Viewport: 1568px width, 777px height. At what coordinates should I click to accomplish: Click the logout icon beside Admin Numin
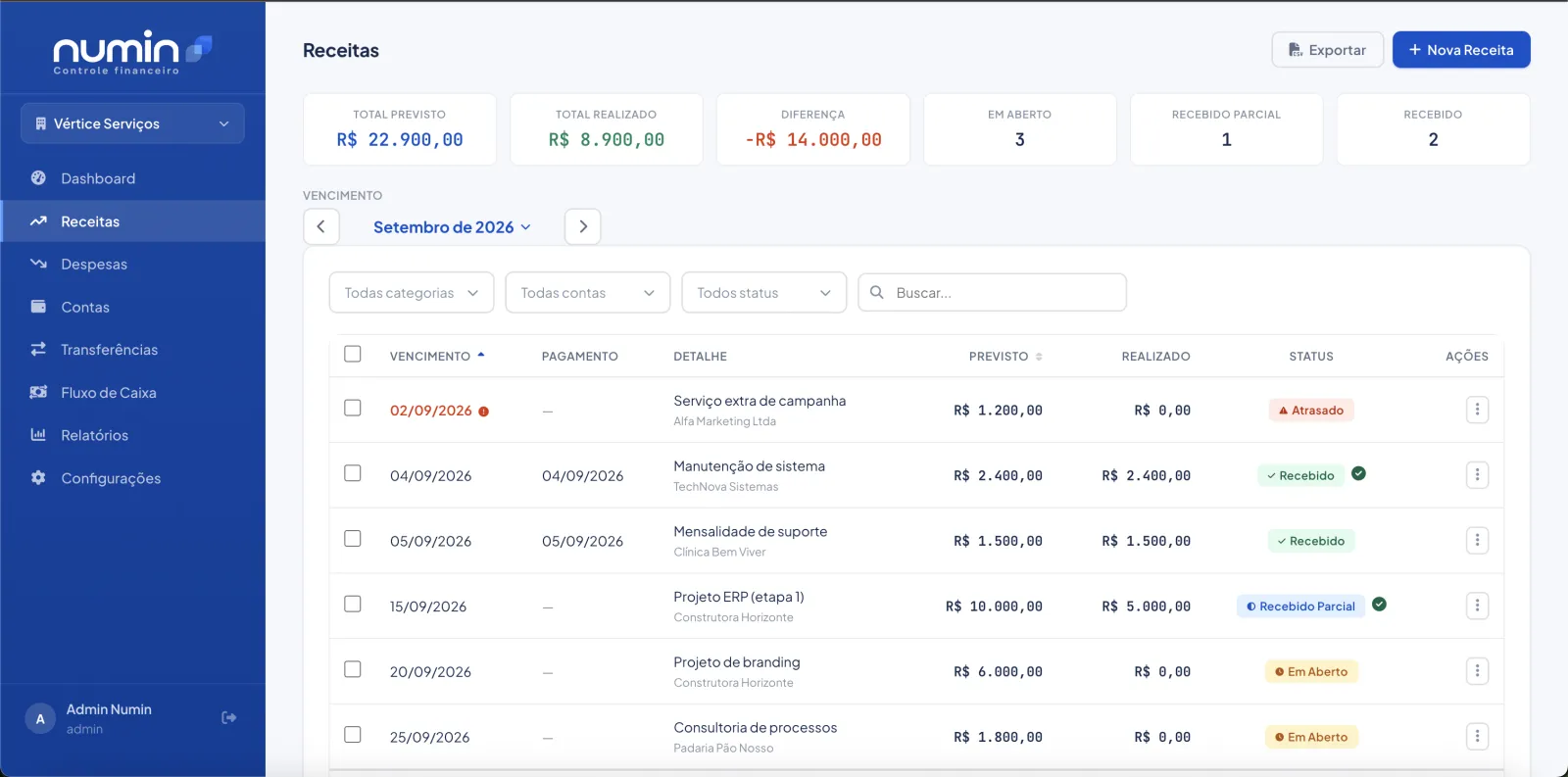(x=228, y=718)
